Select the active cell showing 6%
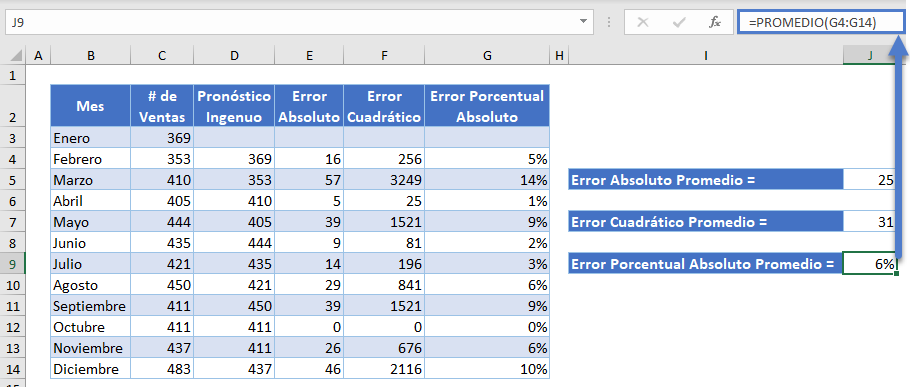This screenshot has width=910, height=387. (870, 264)
